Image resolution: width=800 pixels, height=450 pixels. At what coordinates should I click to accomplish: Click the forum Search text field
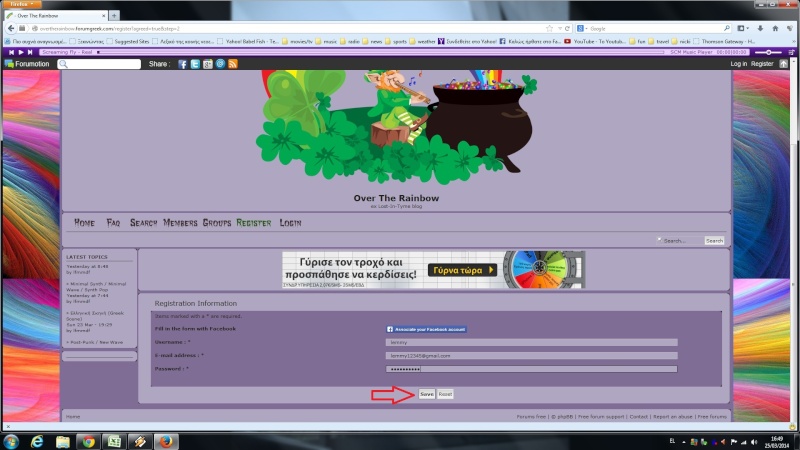pos(682,240)
